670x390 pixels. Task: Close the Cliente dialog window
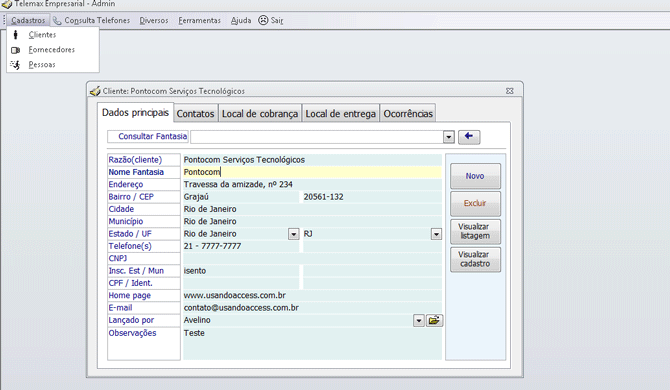pyautogui.click(x=509, y=91)
